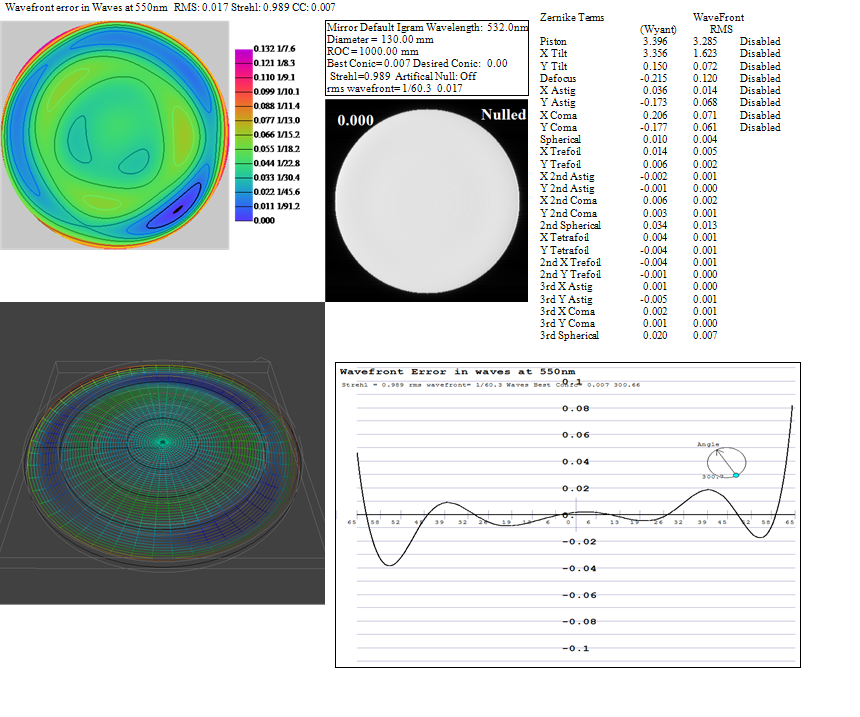Click the 'Defocus' Zernike term
This screenshot has height=717, width=860.
pos(558,78)
